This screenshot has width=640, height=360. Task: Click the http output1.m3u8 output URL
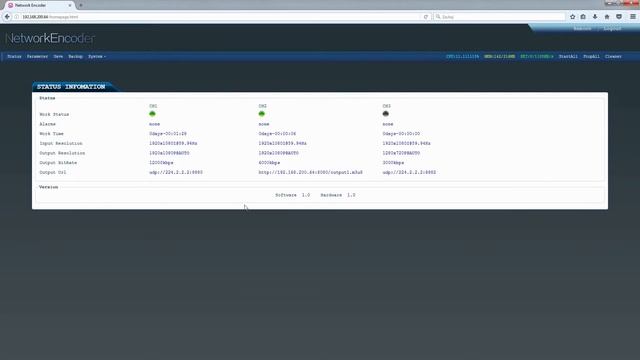(311, 172)
